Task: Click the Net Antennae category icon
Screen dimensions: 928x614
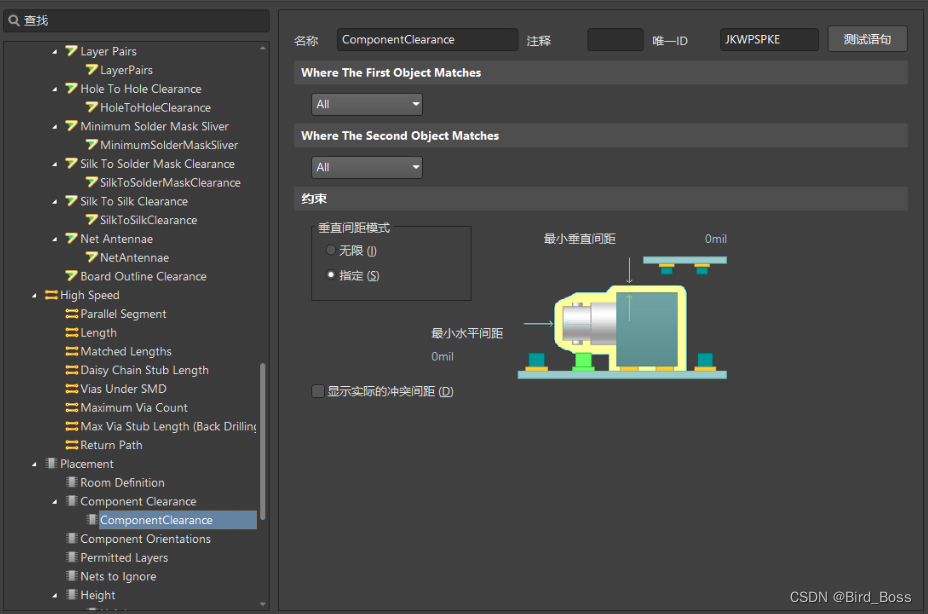Action: (72, 239)
